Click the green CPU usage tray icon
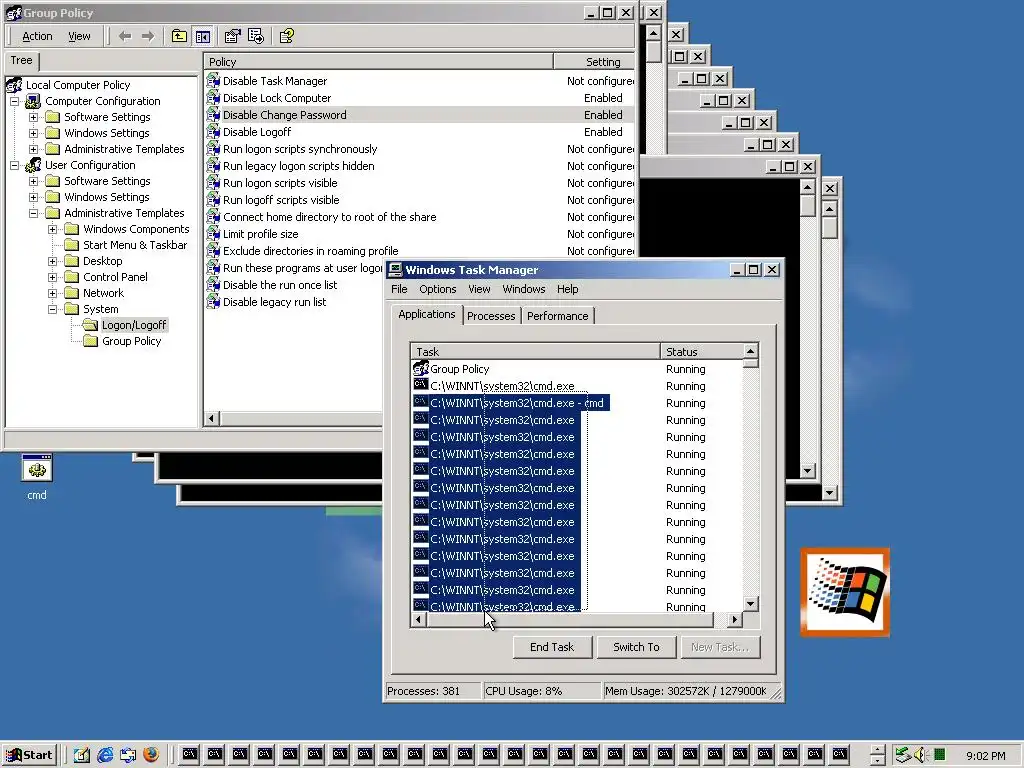Image resolution: width=1024 pixels, height=768 pixels. point(939,755)
